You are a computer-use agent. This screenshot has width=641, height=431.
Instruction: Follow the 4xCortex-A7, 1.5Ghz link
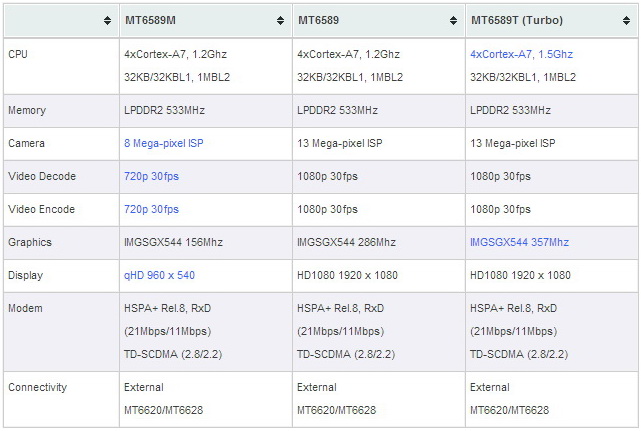[521, 54]
